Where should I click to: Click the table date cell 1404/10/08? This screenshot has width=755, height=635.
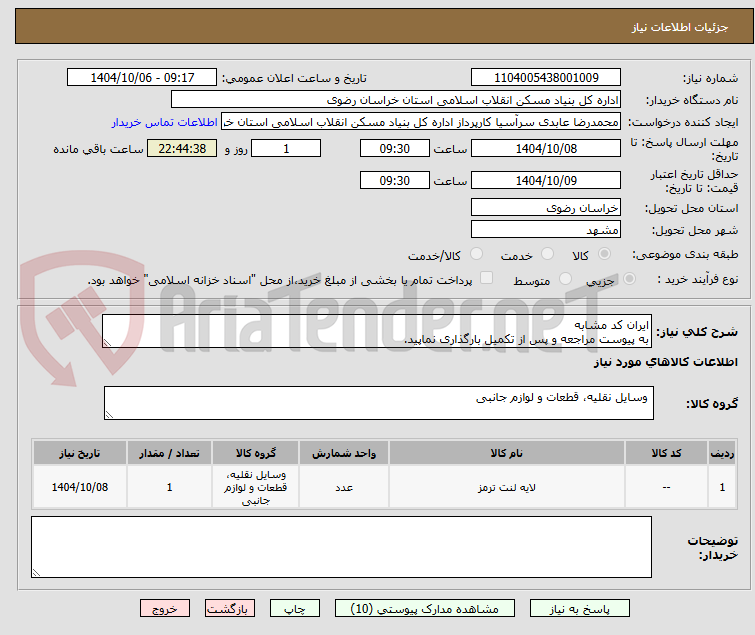coord(80,487)
